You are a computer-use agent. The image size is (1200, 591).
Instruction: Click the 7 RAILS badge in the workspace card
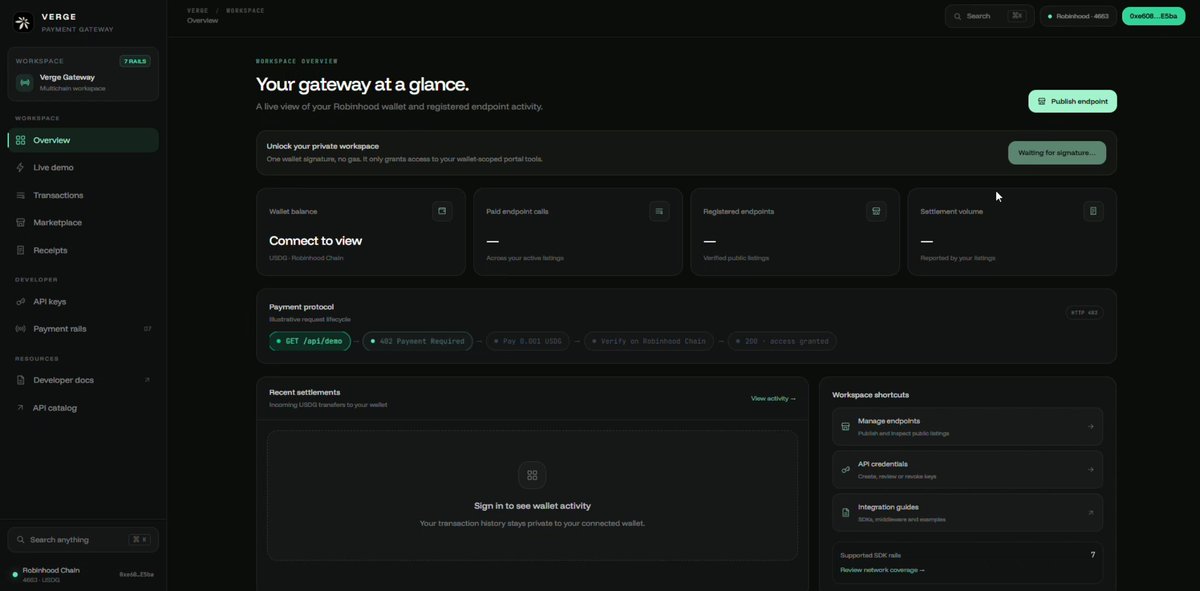click(135, 61)
